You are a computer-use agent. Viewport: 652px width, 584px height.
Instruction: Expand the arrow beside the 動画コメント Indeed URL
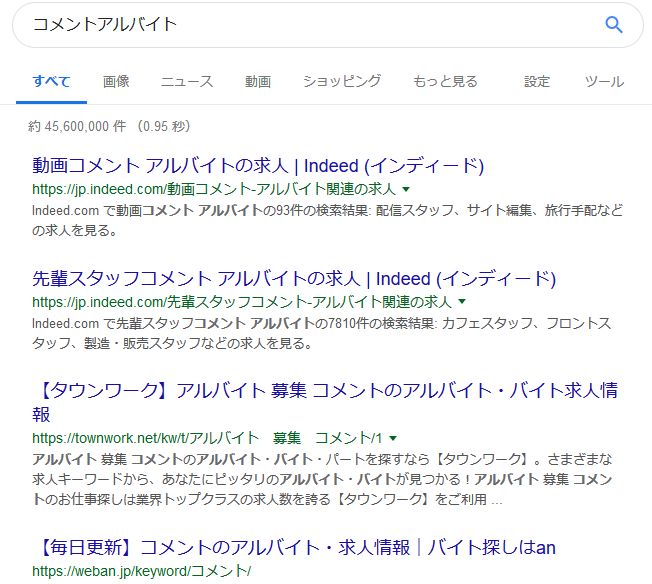pos(406,189)
